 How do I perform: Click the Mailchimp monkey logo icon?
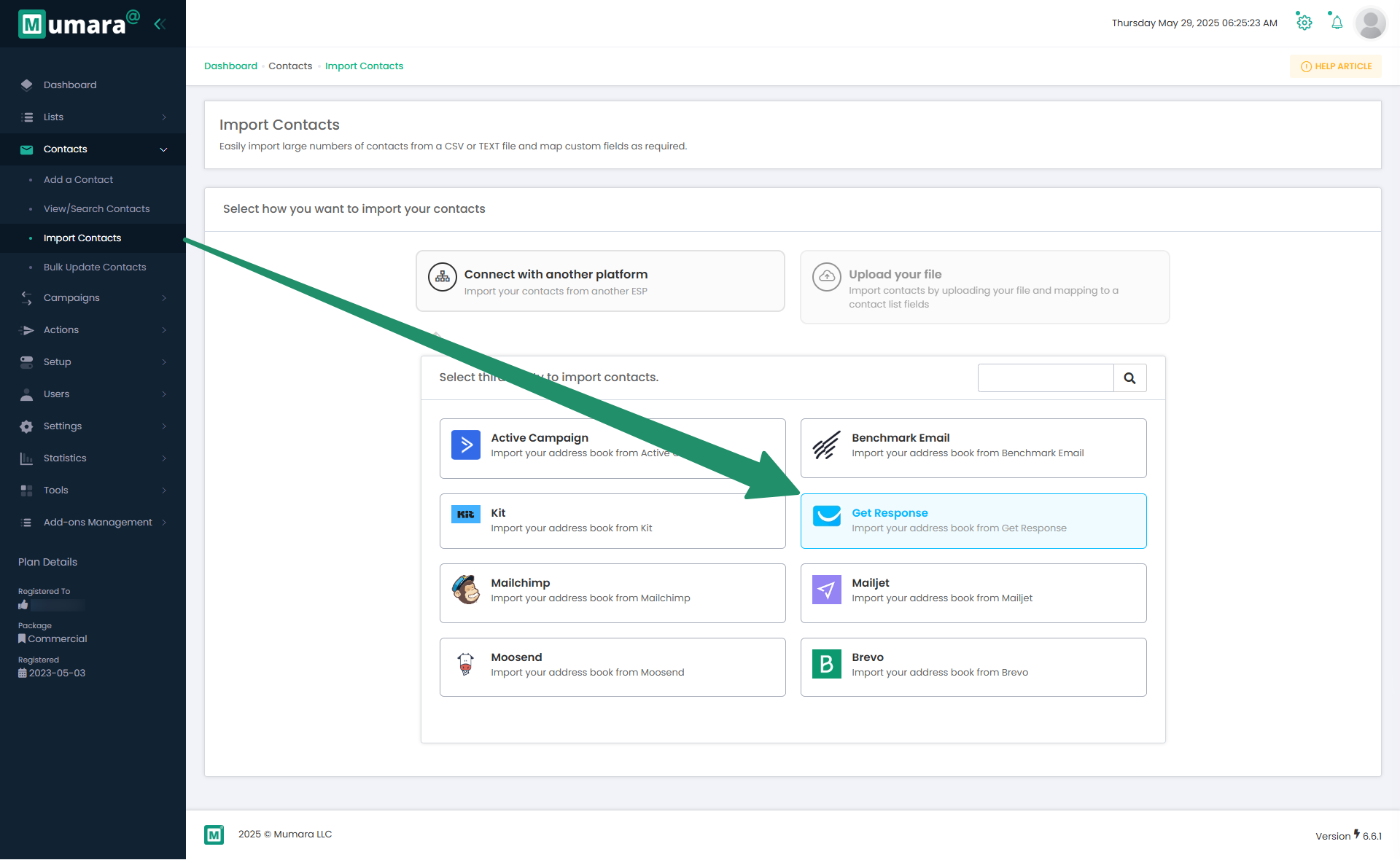465,590
